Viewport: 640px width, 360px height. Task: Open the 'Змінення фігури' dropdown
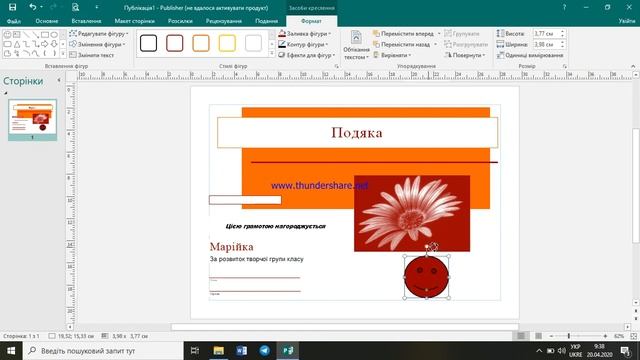[x=97, y=44]
